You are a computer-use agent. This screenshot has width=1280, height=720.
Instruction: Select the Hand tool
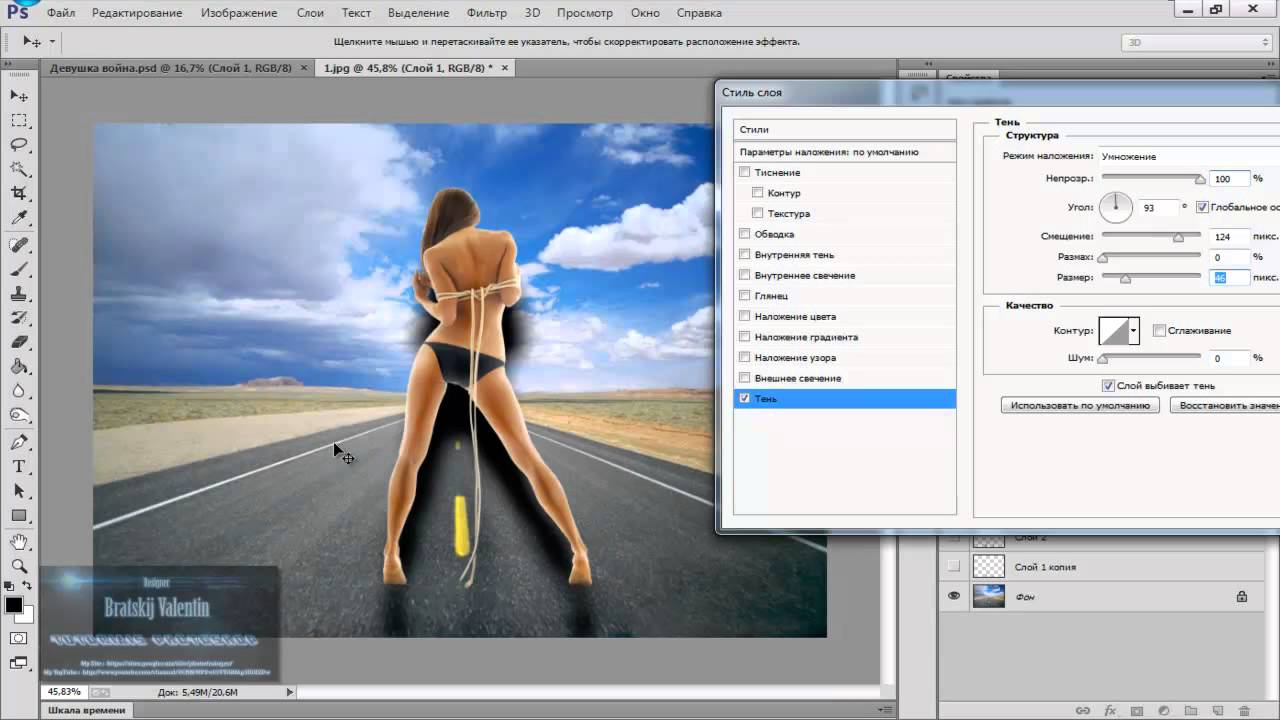coord(19,542)
